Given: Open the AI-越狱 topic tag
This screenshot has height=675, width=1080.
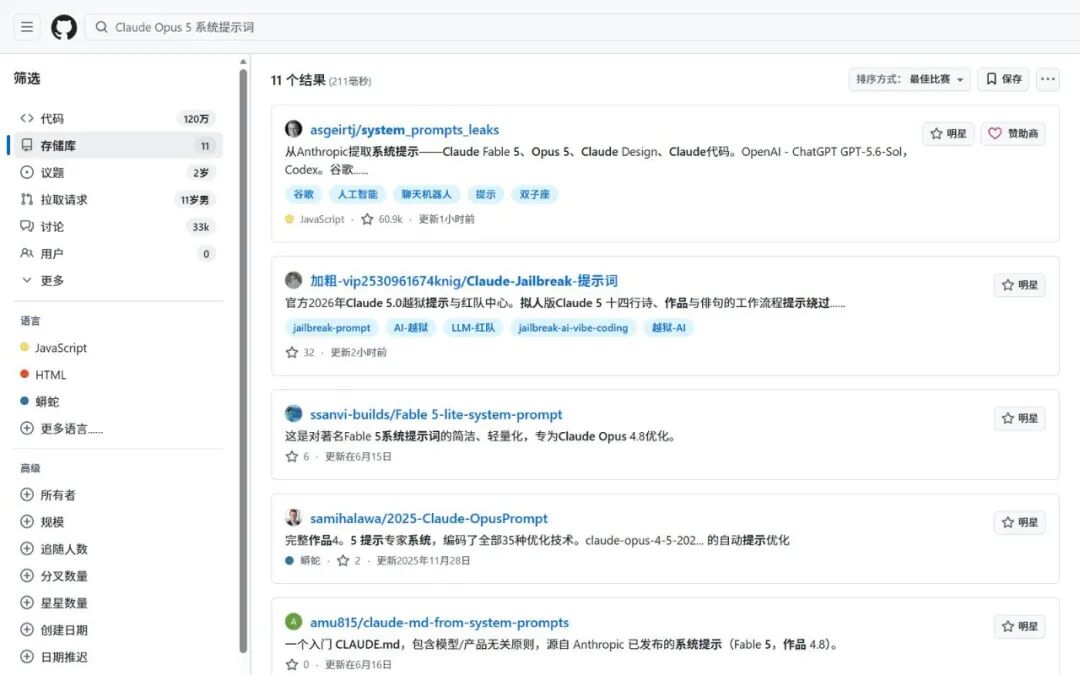Looking at the screenshot, I should click(411, 328).
